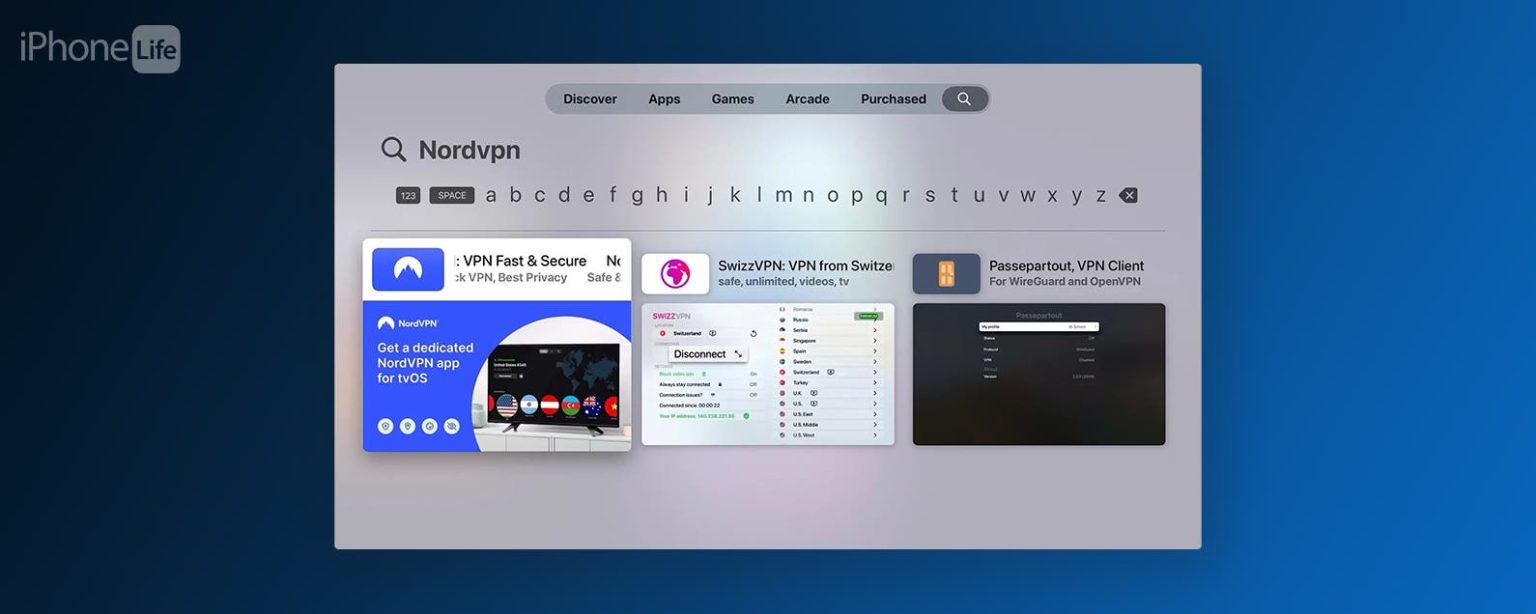1536x614 pixels.
Task: Click Disconnect button in SwizzVPN preview
Action: point(708,354)
